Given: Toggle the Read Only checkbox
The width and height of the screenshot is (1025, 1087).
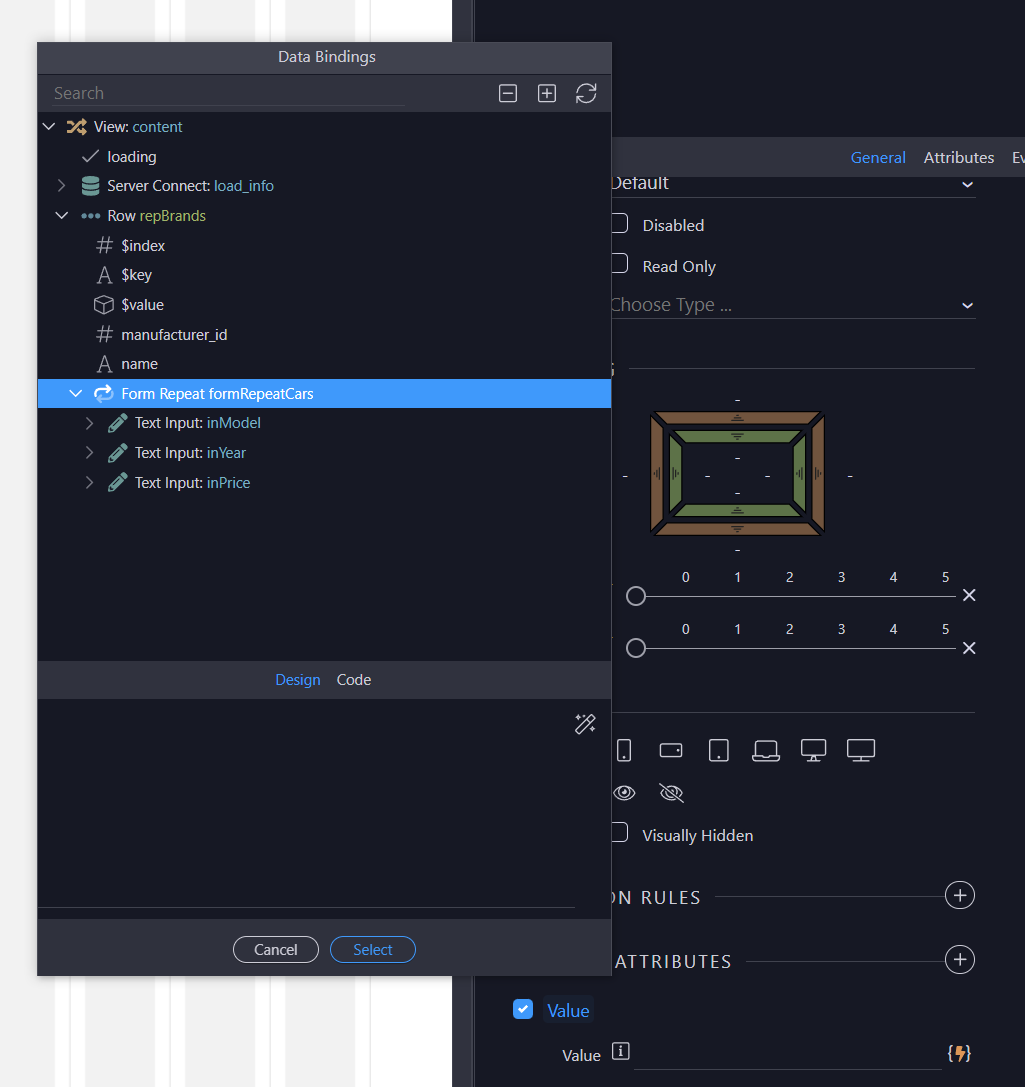Looking at the screenshot, I should (x=620, y=265).
